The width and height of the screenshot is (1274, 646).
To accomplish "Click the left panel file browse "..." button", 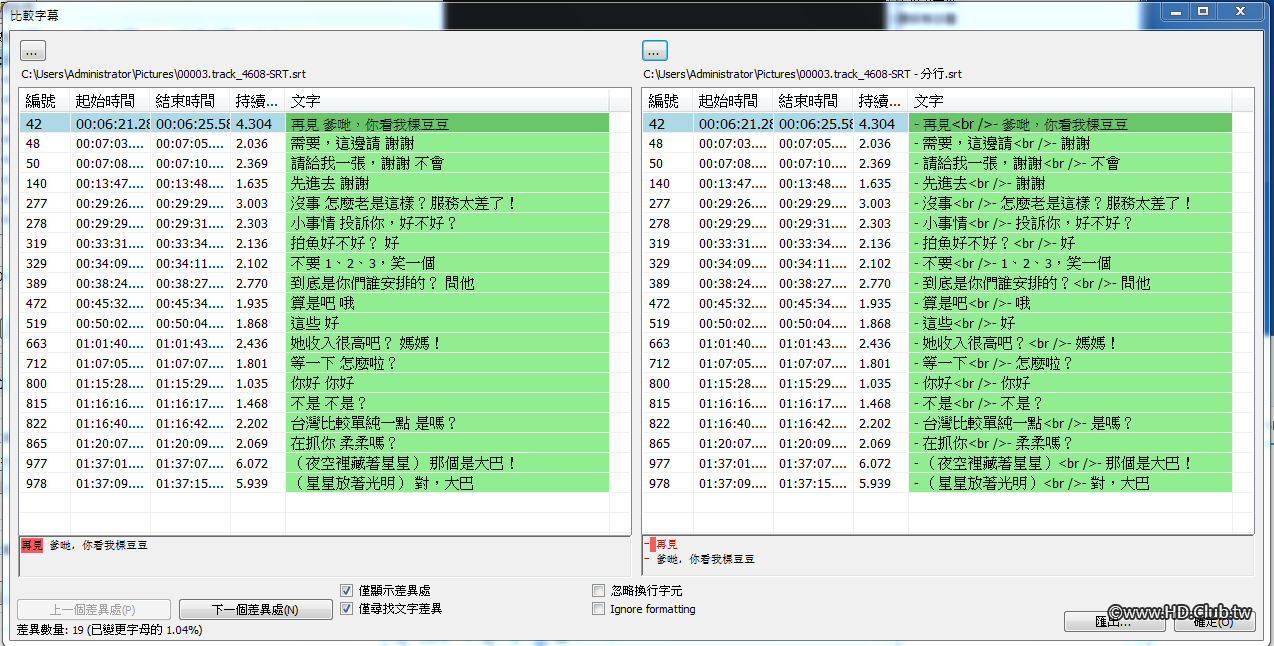I will [31, 49].
